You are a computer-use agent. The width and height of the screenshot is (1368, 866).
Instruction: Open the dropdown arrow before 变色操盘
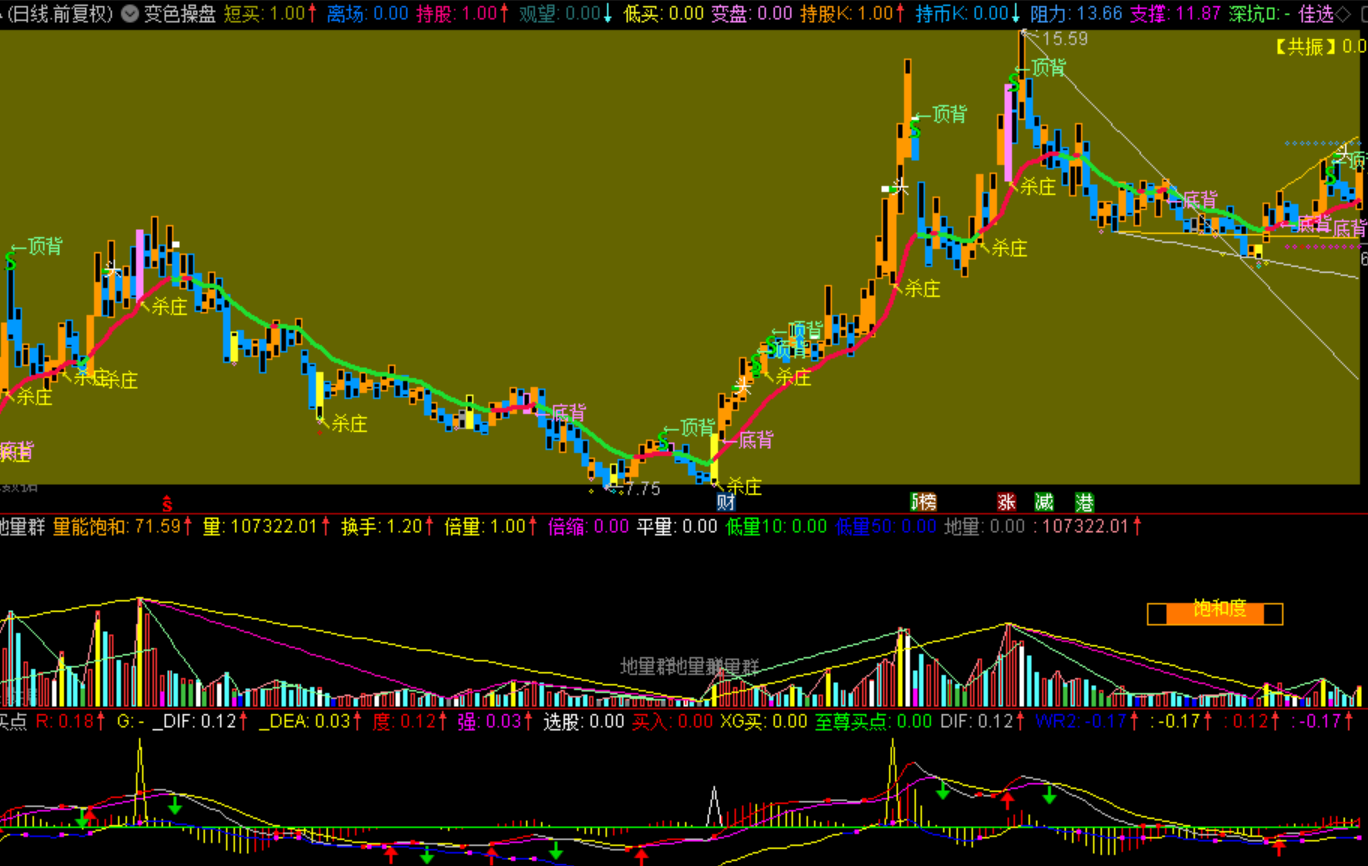coord(129,14)
